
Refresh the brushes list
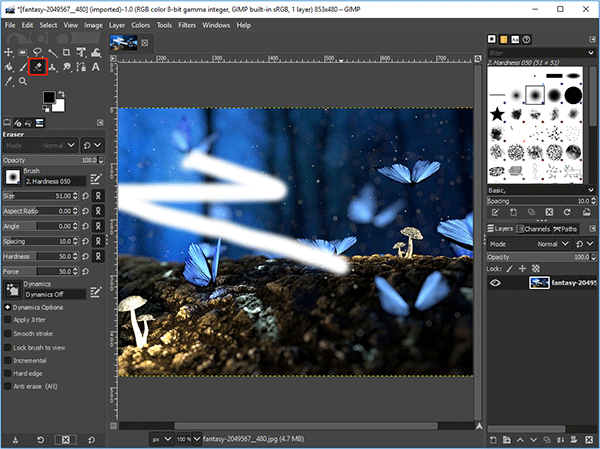coord(567,212)
